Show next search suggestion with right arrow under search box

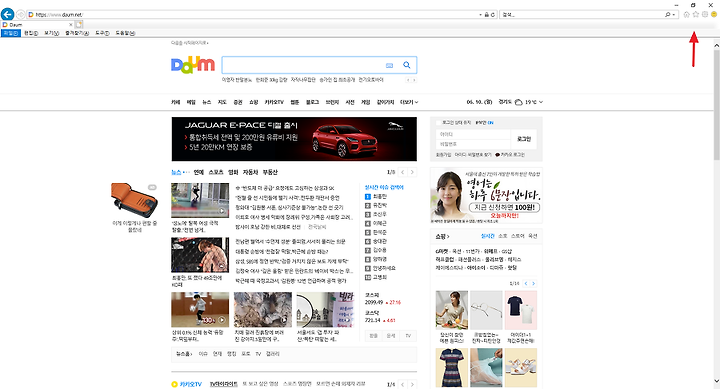414,80
